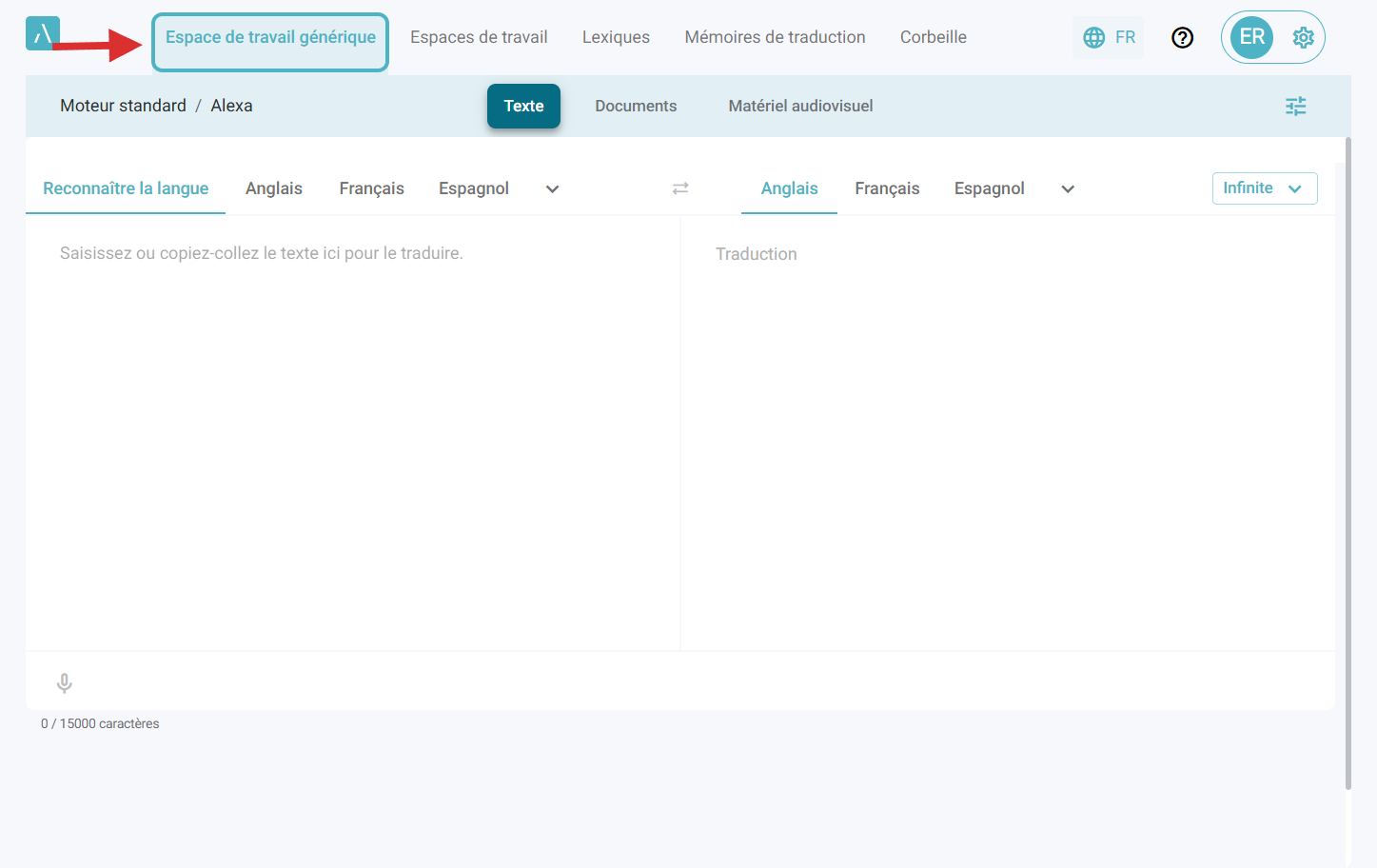The image size is (1377, 868).
Task: Click the ER user avatar
Action: [1251, 37]
